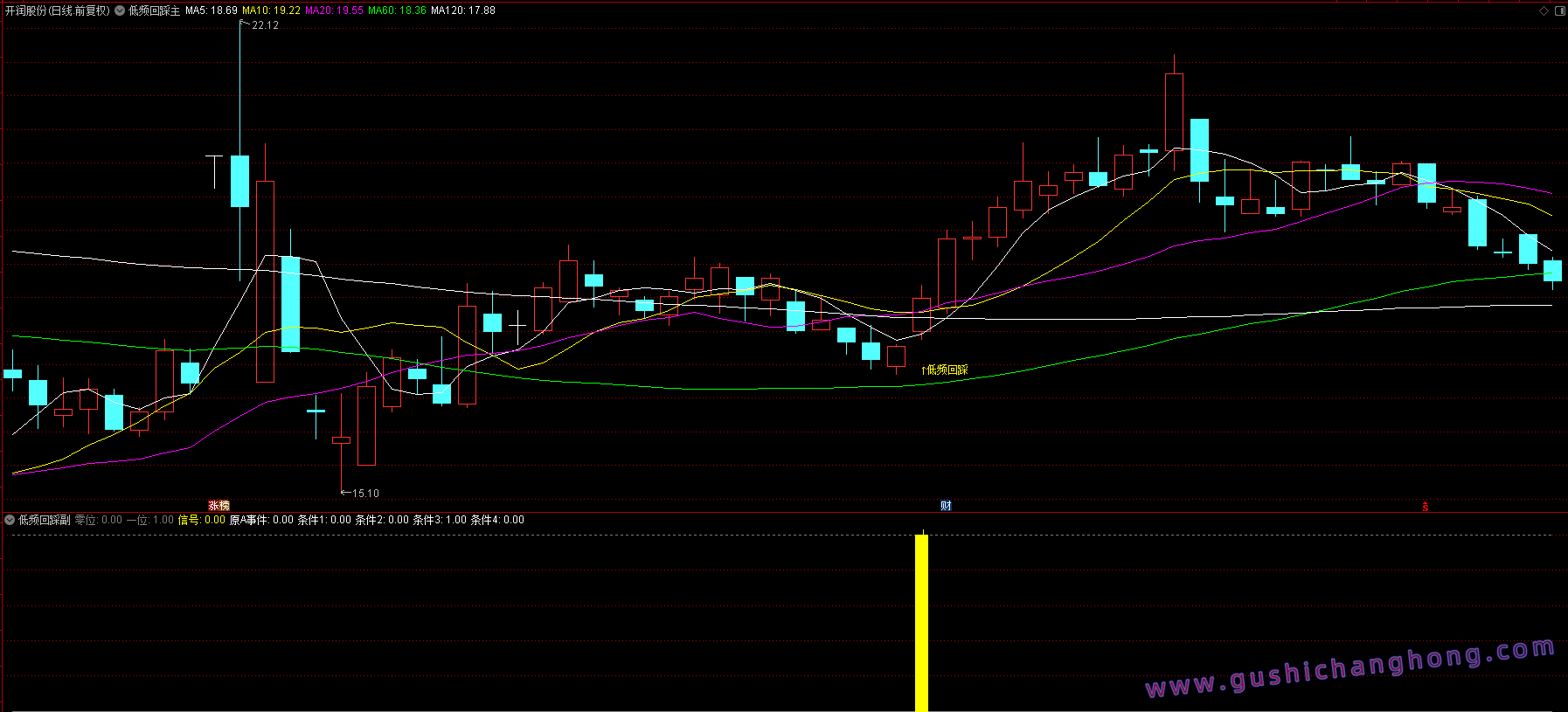The height and width of the screenshot is (712, 1568).
Task: Click the yellow signal bar in sub-chart
Action: [921, 623]
